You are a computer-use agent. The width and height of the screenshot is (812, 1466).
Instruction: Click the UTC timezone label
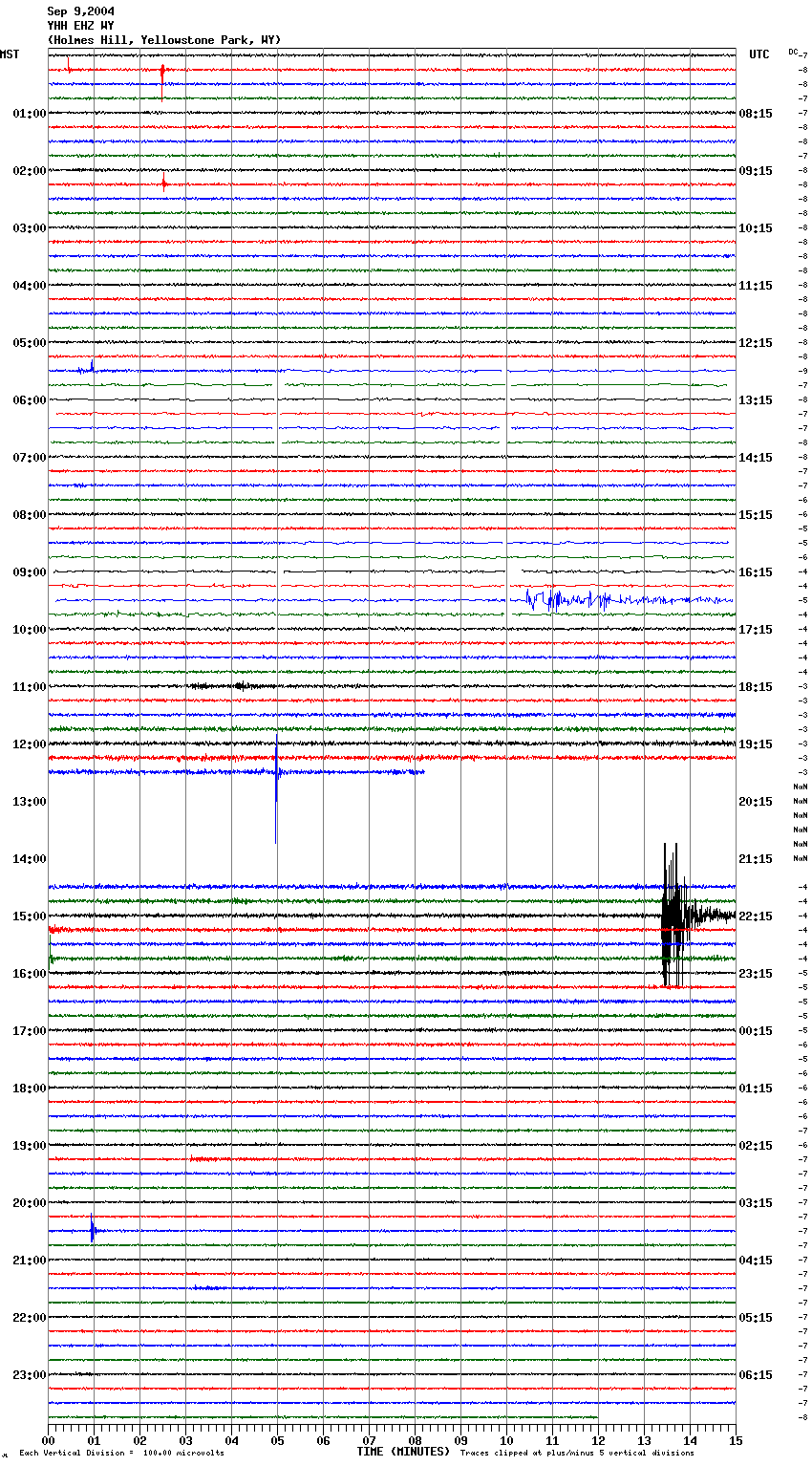[x=759, y=54]
